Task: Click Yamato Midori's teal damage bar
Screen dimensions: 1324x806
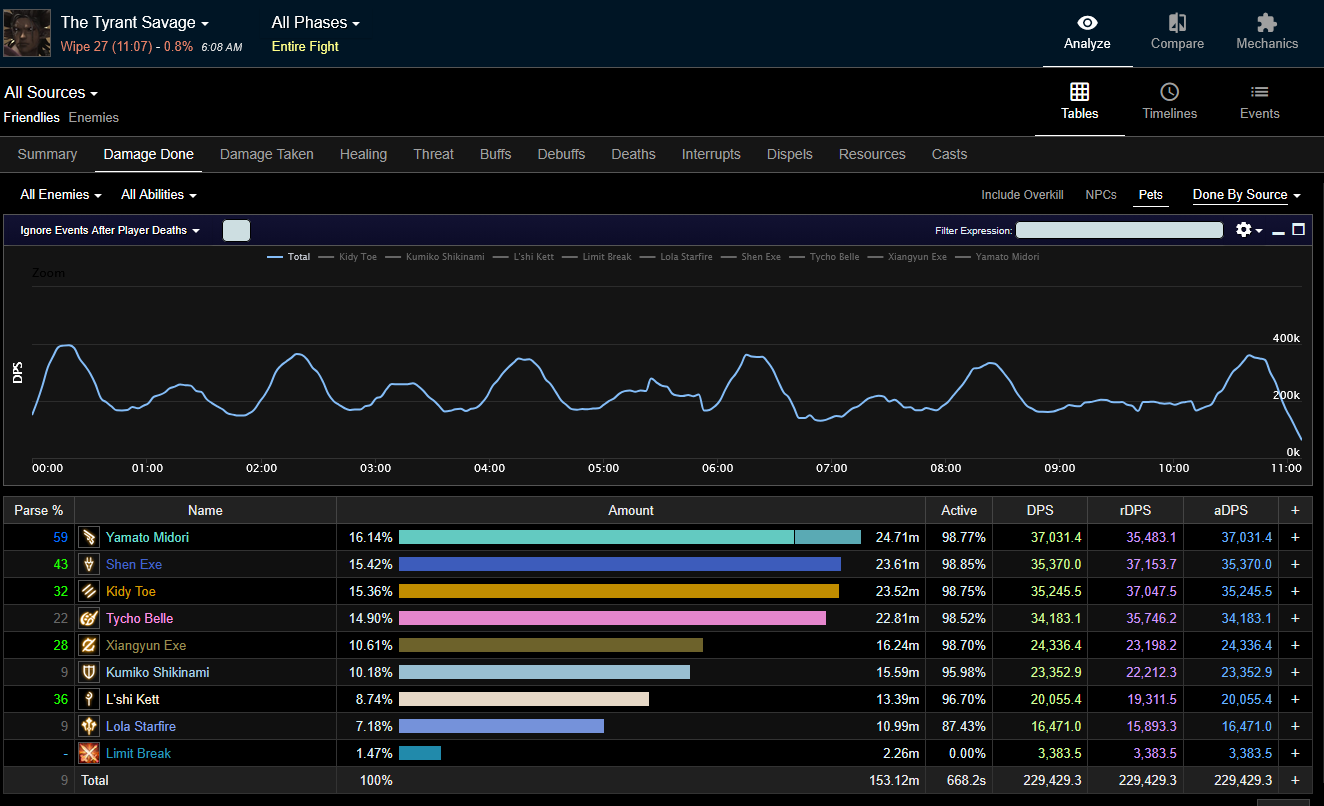Action: [630, 537]
